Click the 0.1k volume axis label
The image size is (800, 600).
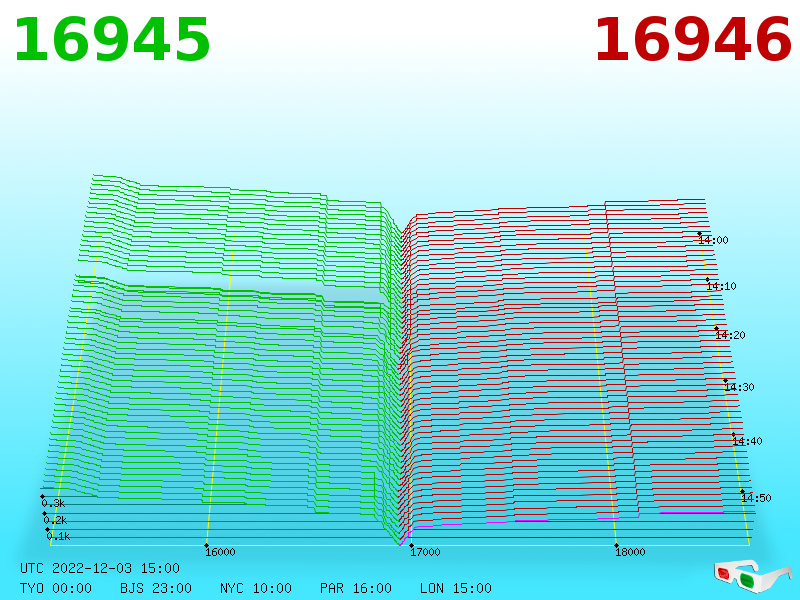click(58, 536)
